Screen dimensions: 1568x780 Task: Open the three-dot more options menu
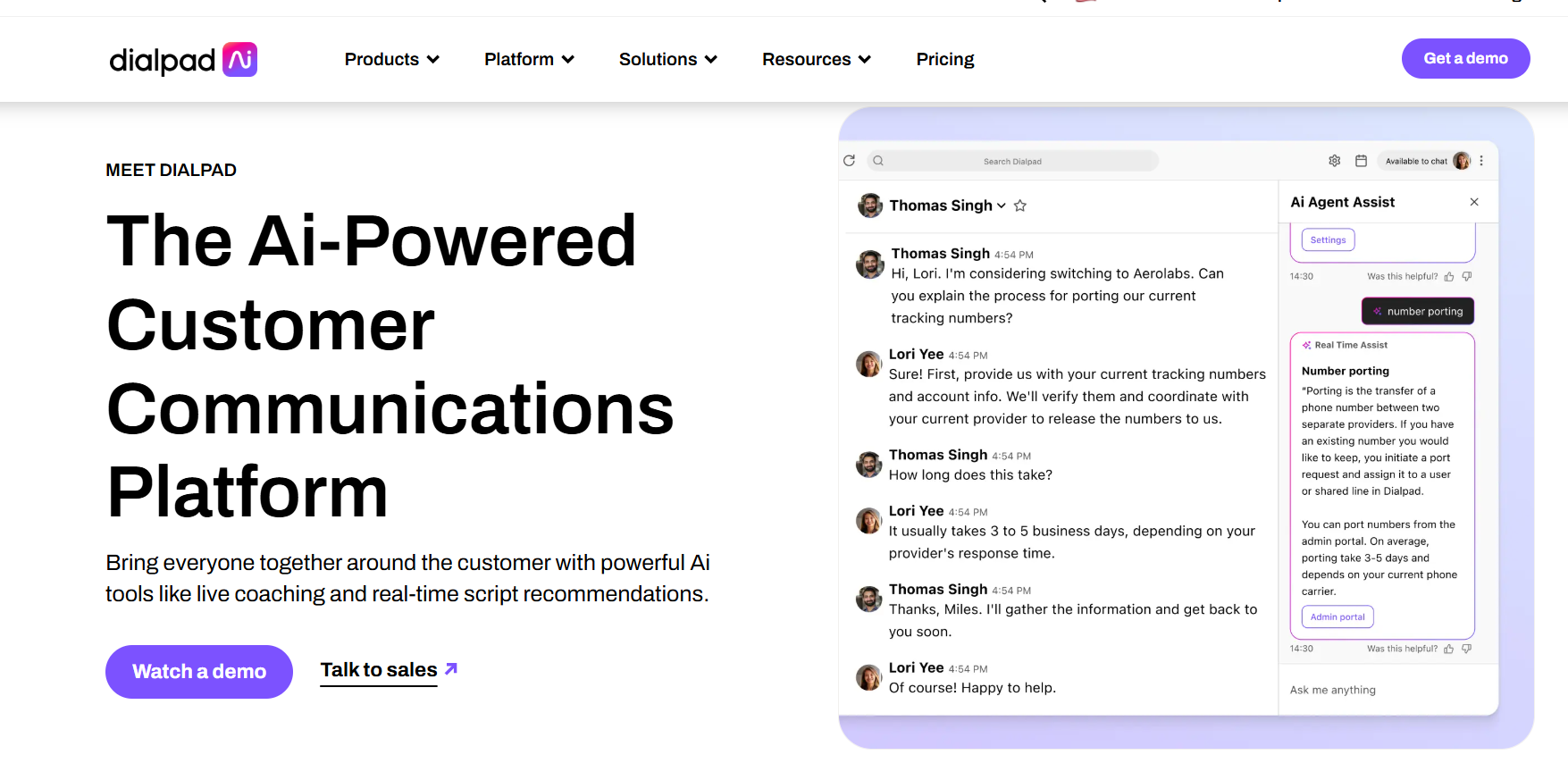pos(1481,161)
